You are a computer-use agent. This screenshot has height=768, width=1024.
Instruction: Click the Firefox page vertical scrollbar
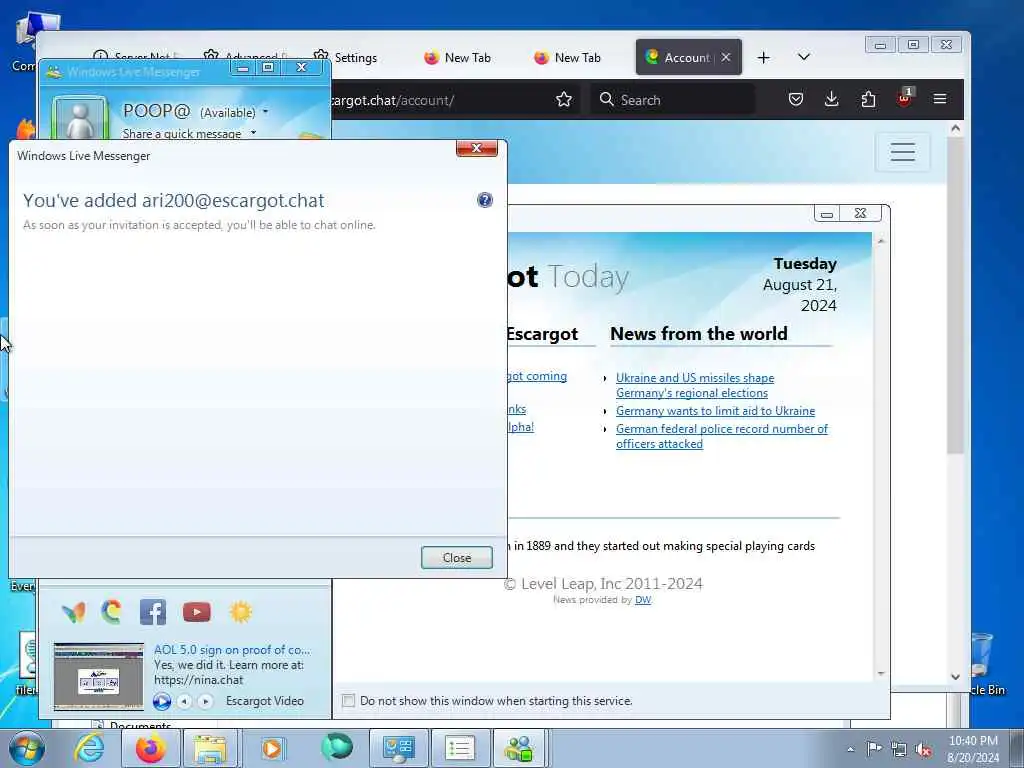pyautogui.click(x=955, y=294)
